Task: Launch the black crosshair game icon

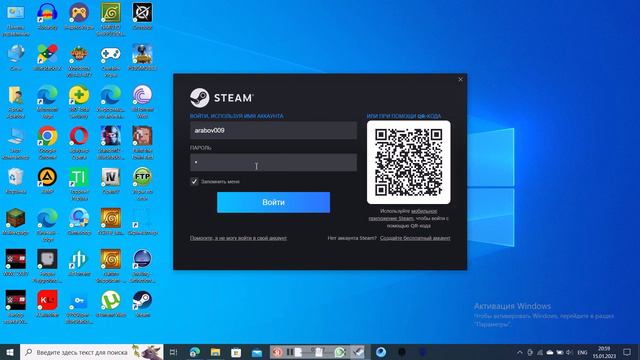Action: [x=142, y=13]
